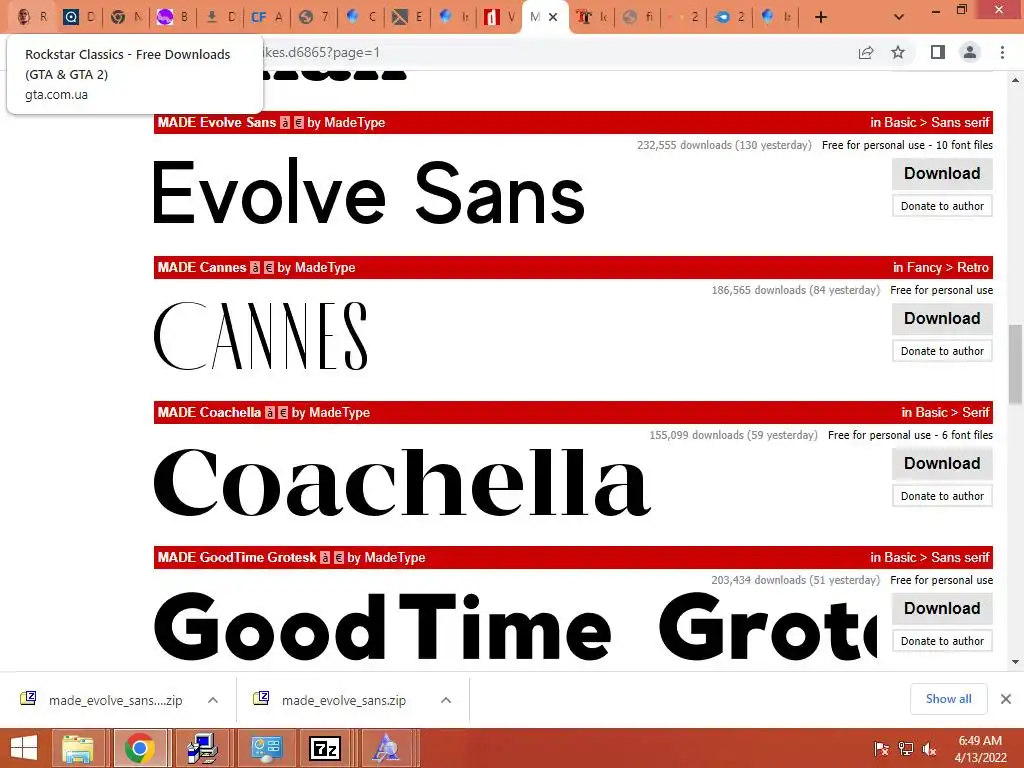Close the downloads bar
Viewport: 1024px width, 768px height.
(x=1006, y=699)
